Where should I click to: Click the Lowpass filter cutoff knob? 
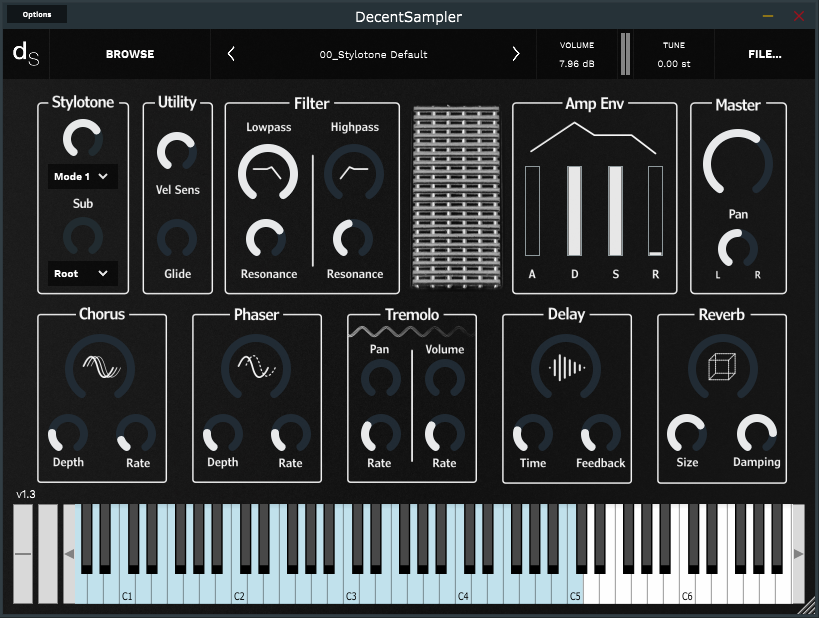268,173
